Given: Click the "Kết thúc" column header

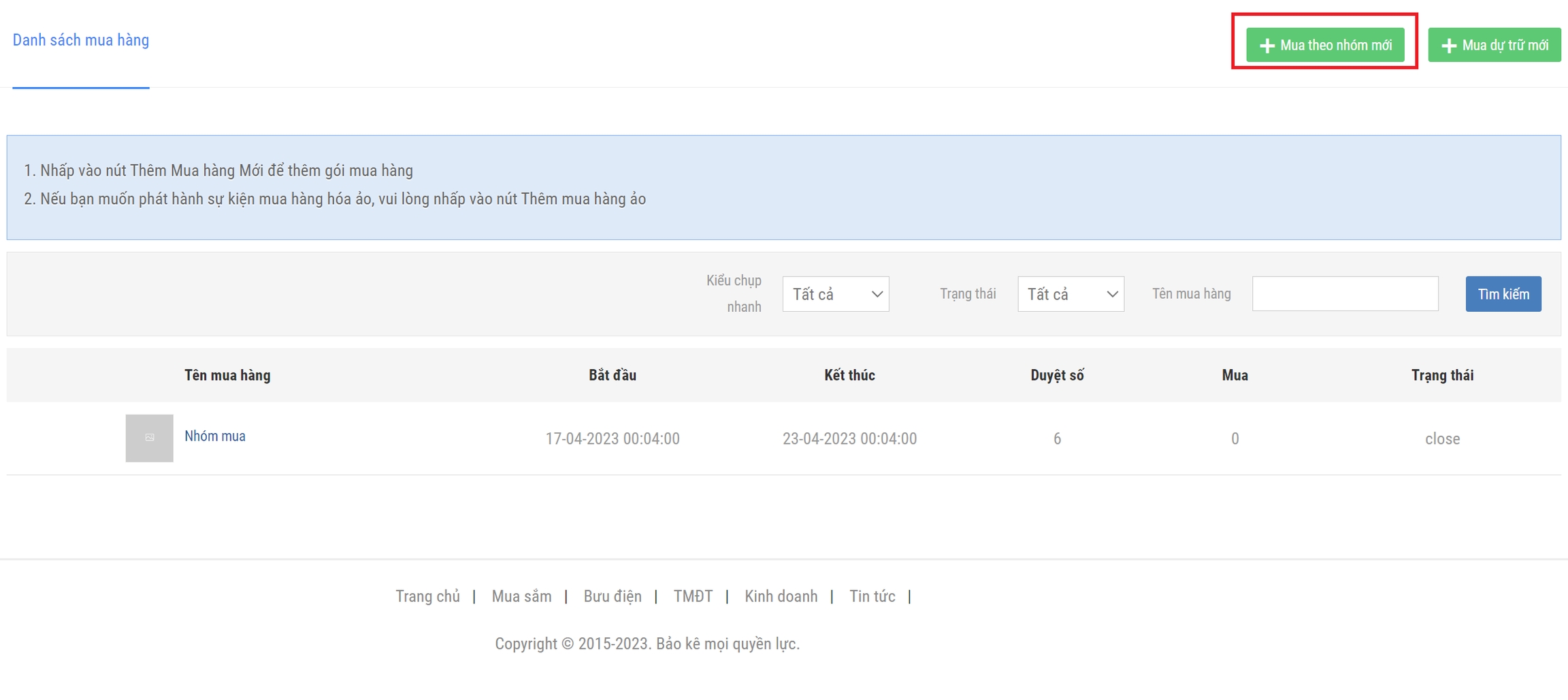Looking at the screenshot, I should (849, 375).
